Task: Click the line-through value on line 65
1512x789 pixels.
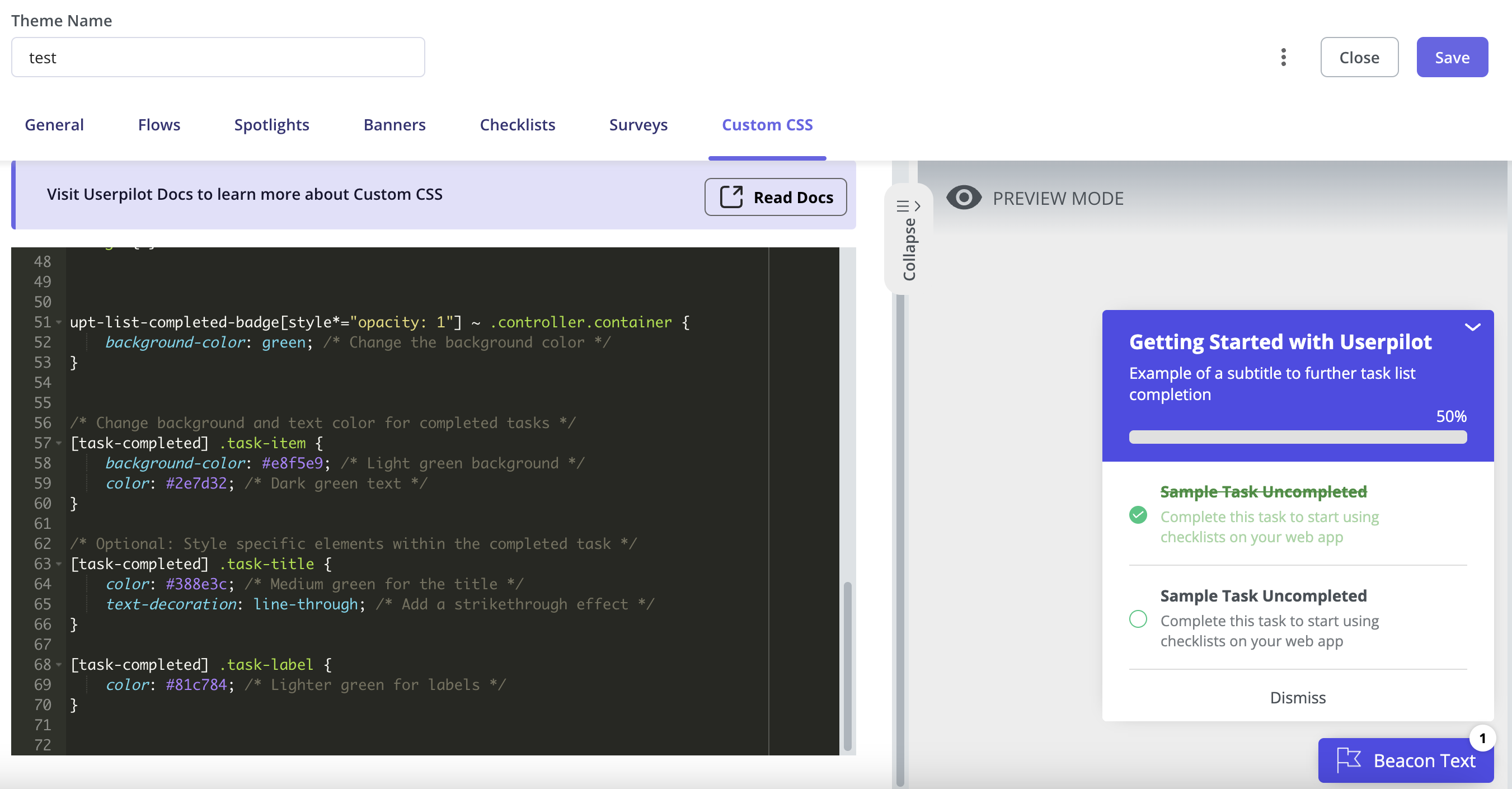Action: pyautogui.click(x=305, y=604)
